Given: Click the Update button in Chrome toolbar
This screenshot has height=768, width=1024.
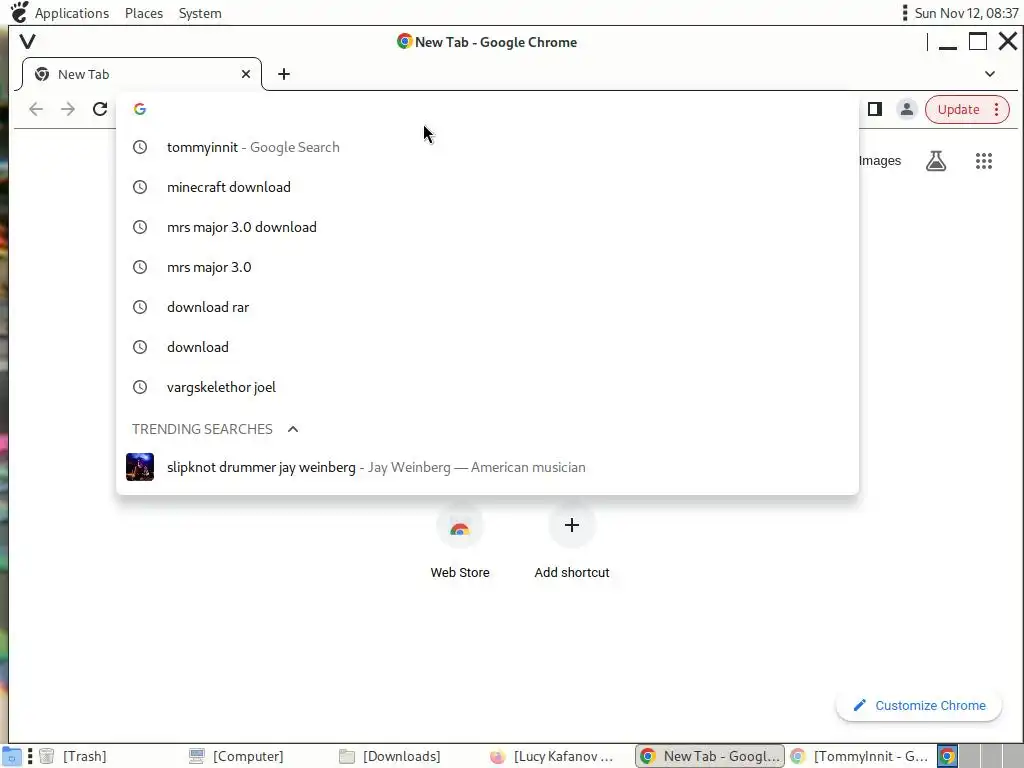Looking at the screenshot, I should tap(958, 110).
